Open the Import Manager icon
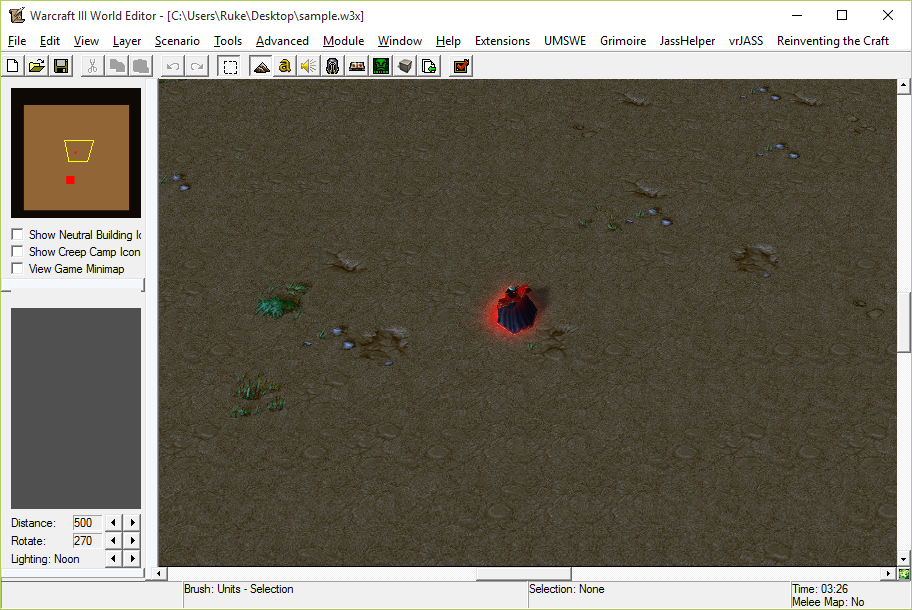 pyautogui.click(x=429, y=66)
